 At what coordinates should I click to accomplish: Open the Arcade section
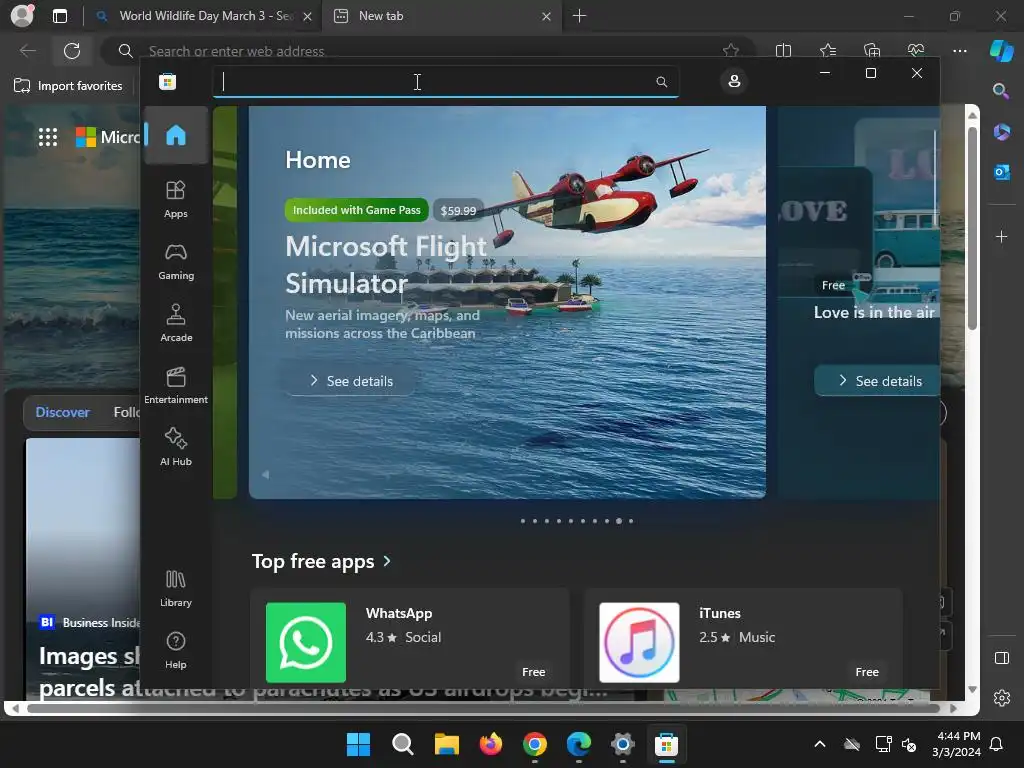176,323
